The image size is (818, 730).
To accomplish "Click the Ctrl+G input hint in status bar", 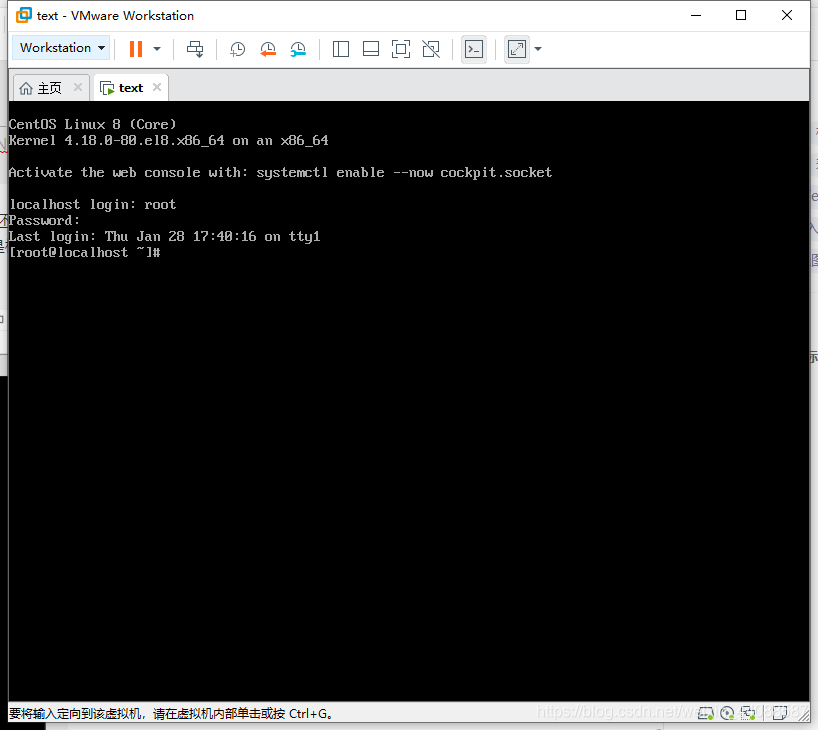I will pyautogui.click(x=171, y=713).
